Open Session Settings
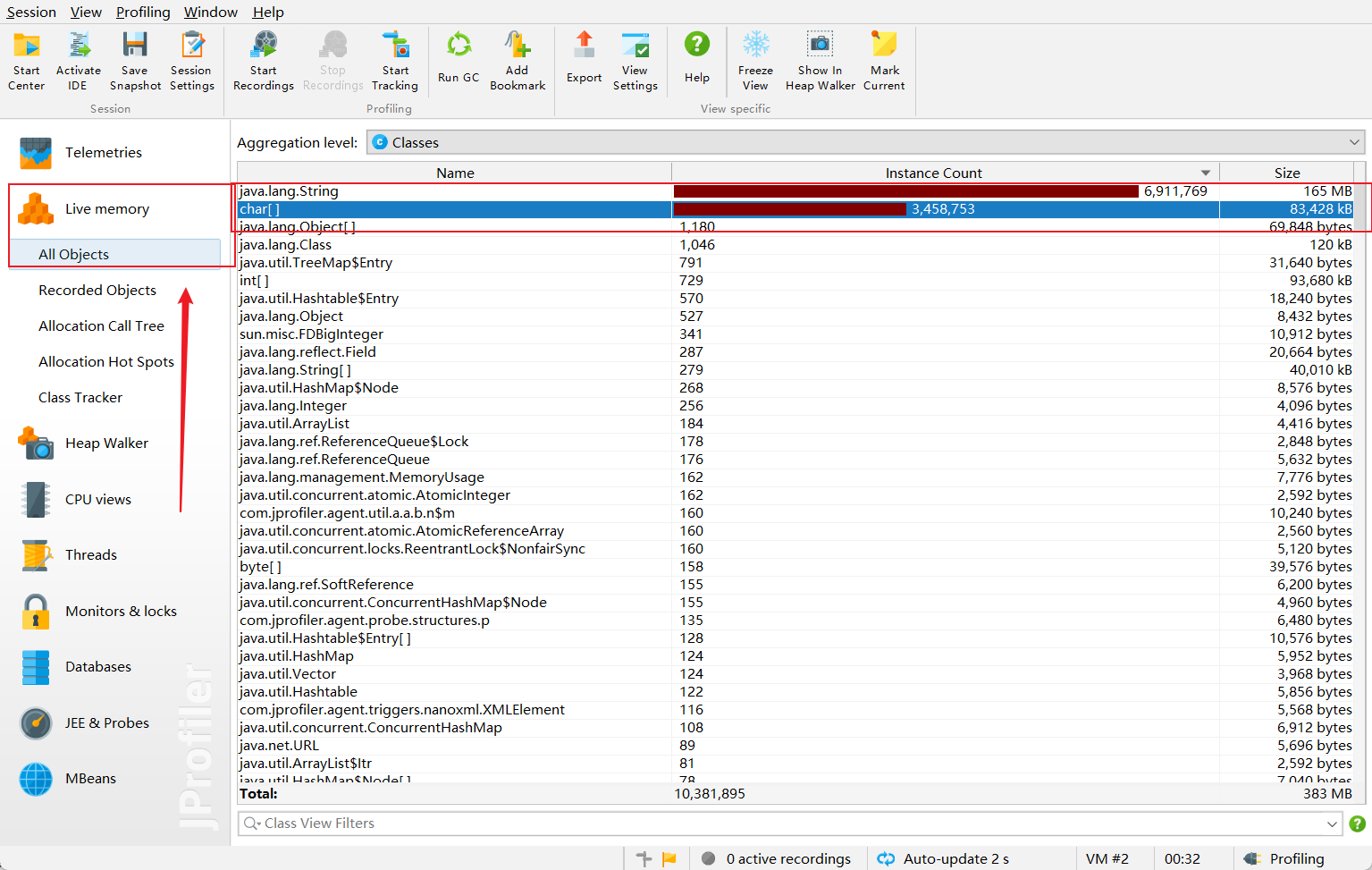 (x=191, y=61)
